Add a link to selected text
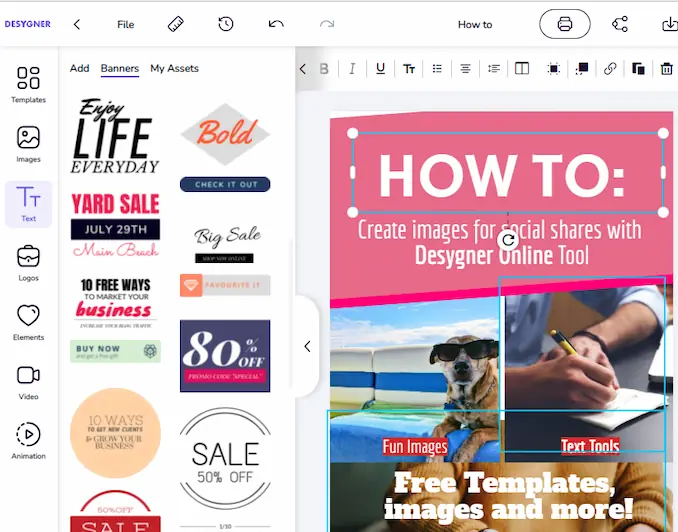Image resolution: width=678 pixels, height=532 pixels. [610, 69]
